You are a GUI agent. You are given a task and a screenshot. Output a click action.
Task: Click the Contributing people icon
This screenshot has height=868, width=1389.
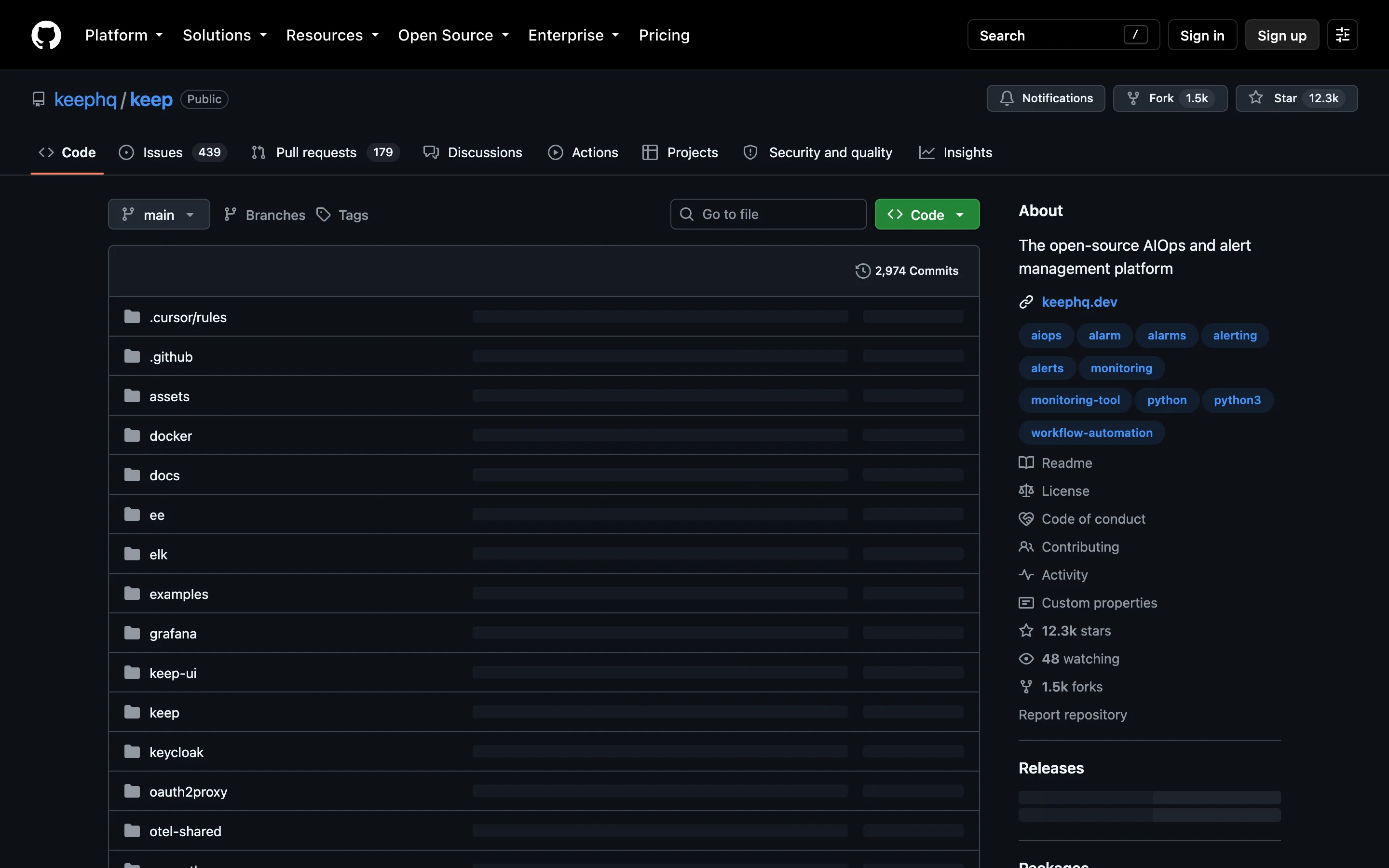click(1026, 546)
